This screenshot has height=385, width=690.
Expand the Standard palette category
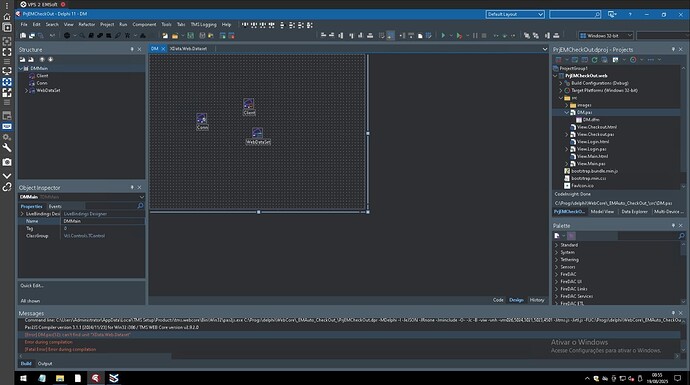click(x=557, y=245)
